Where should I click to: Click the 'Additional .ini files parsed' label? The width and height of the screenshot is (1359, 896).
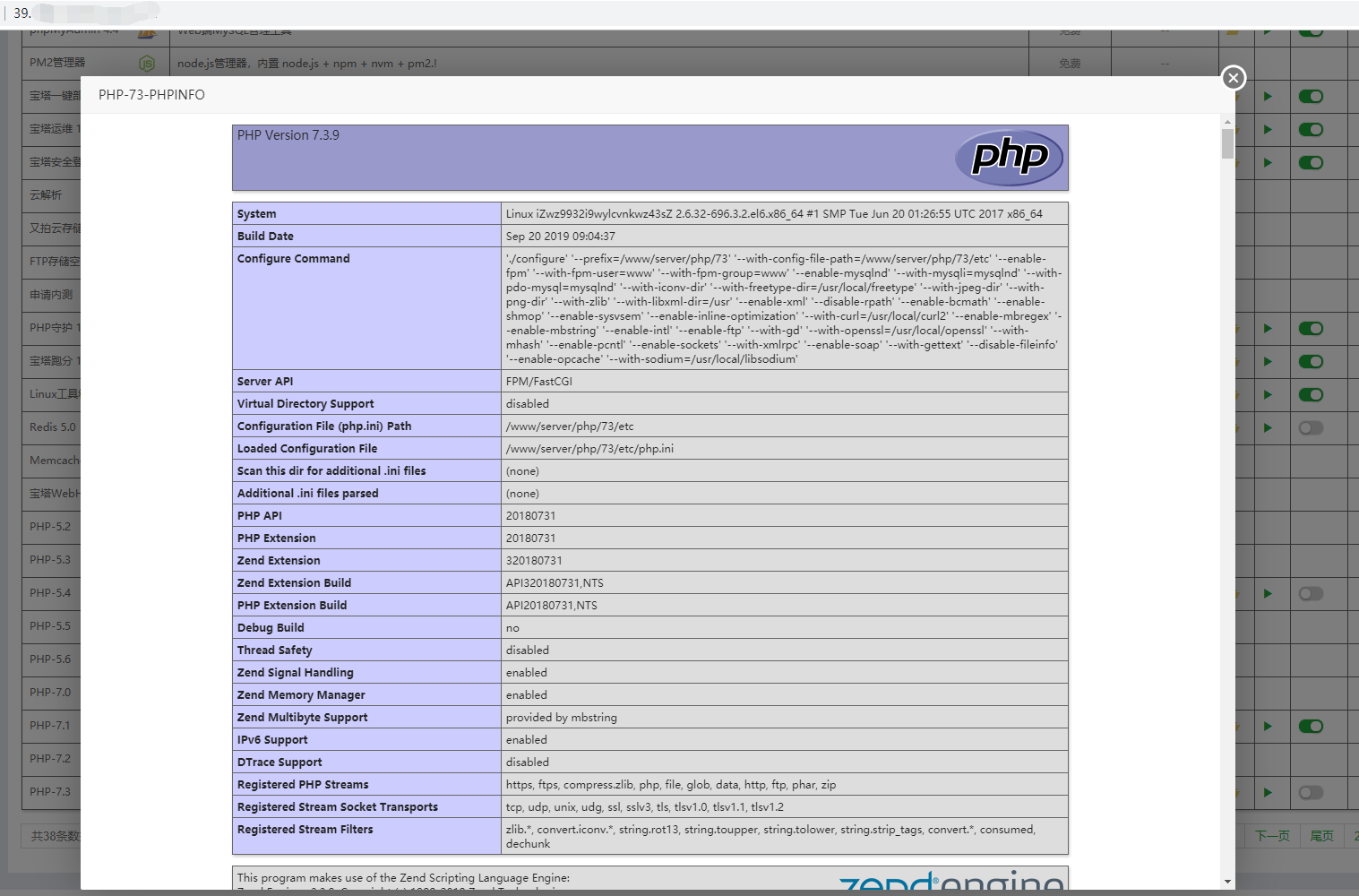pyautogui.click(x=308, y=494)
